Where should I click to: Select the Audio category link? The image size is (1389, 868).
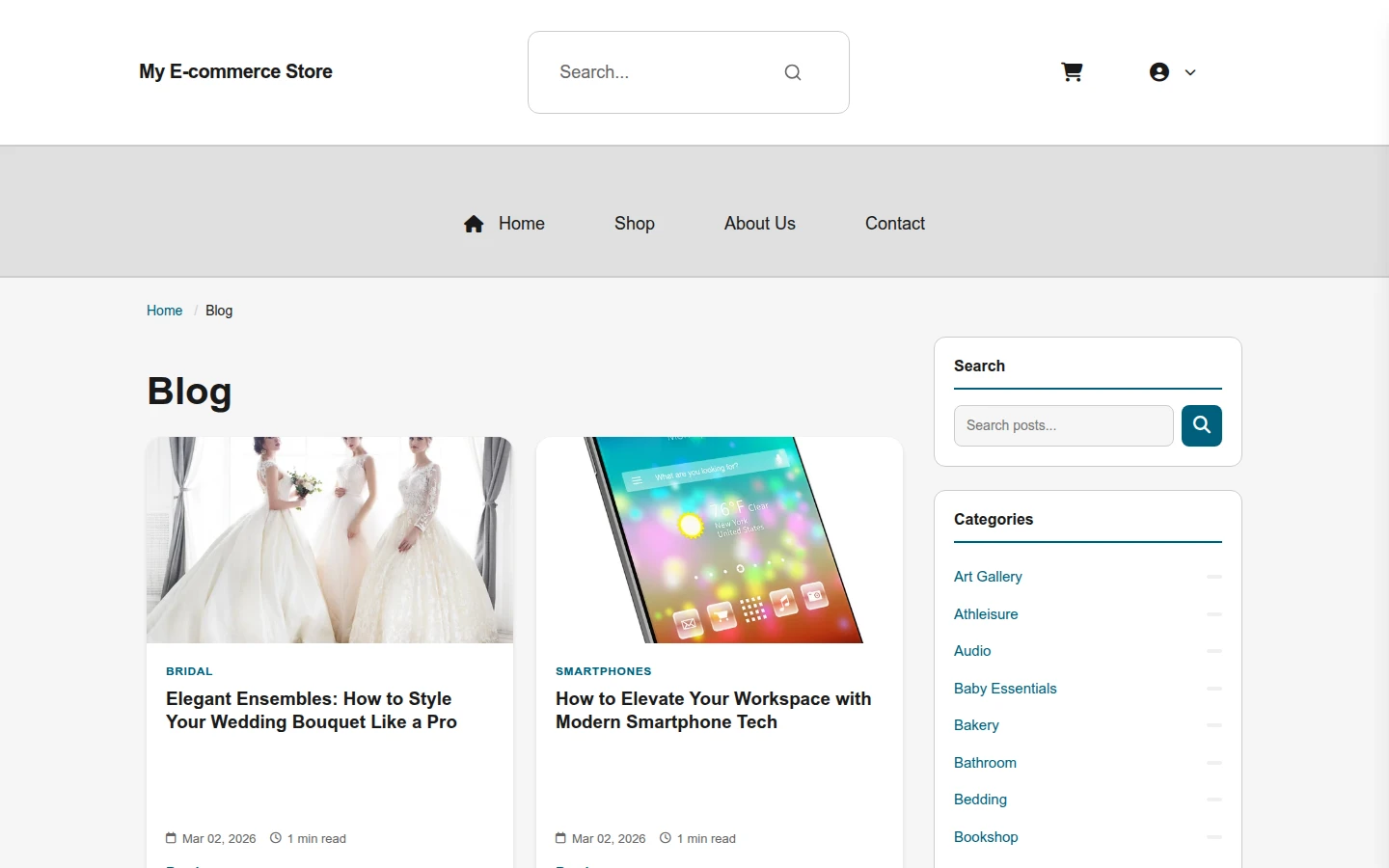click(x=972, y=651)
